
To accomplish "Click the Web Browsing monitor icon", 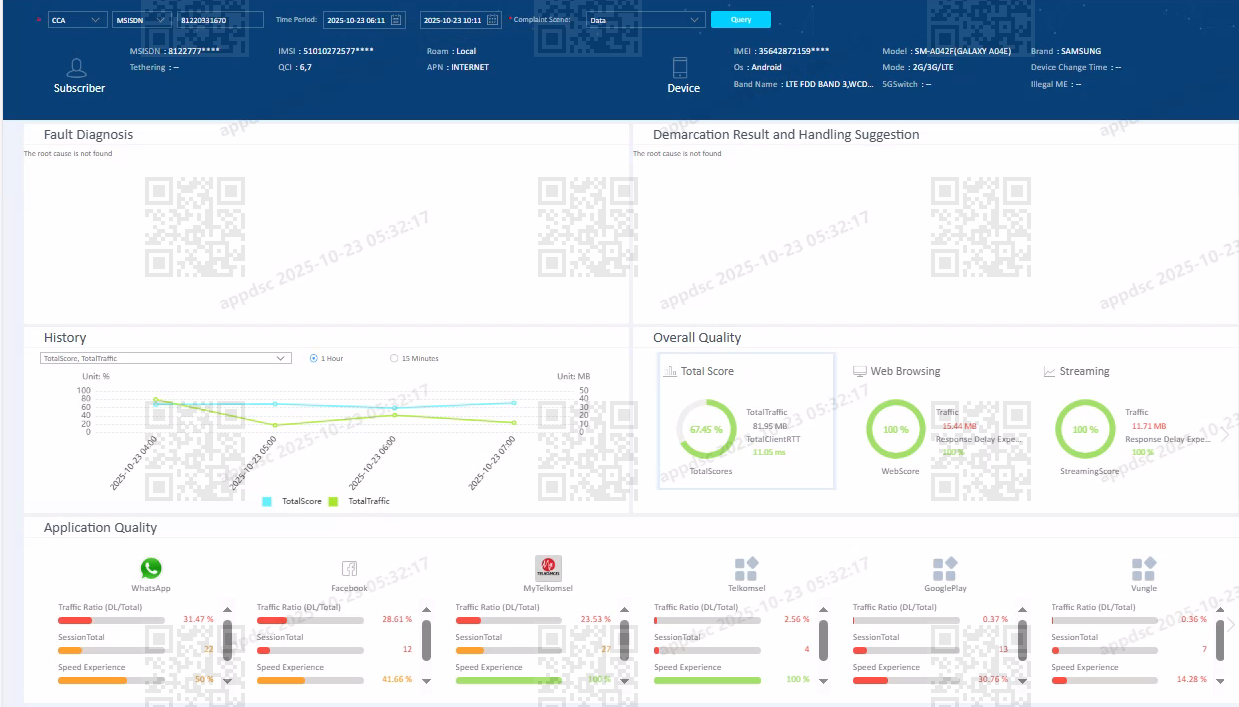I will [859, 371].
